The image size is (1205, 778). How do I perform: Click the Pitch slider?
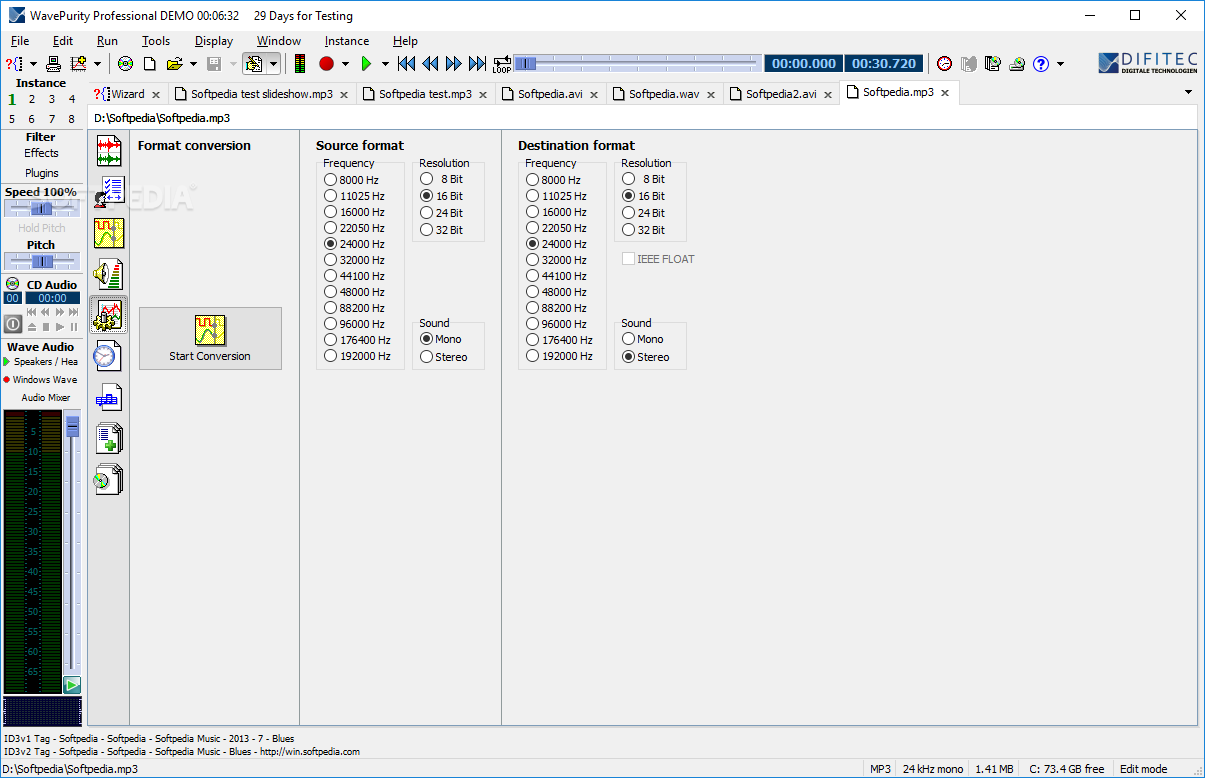42,261
